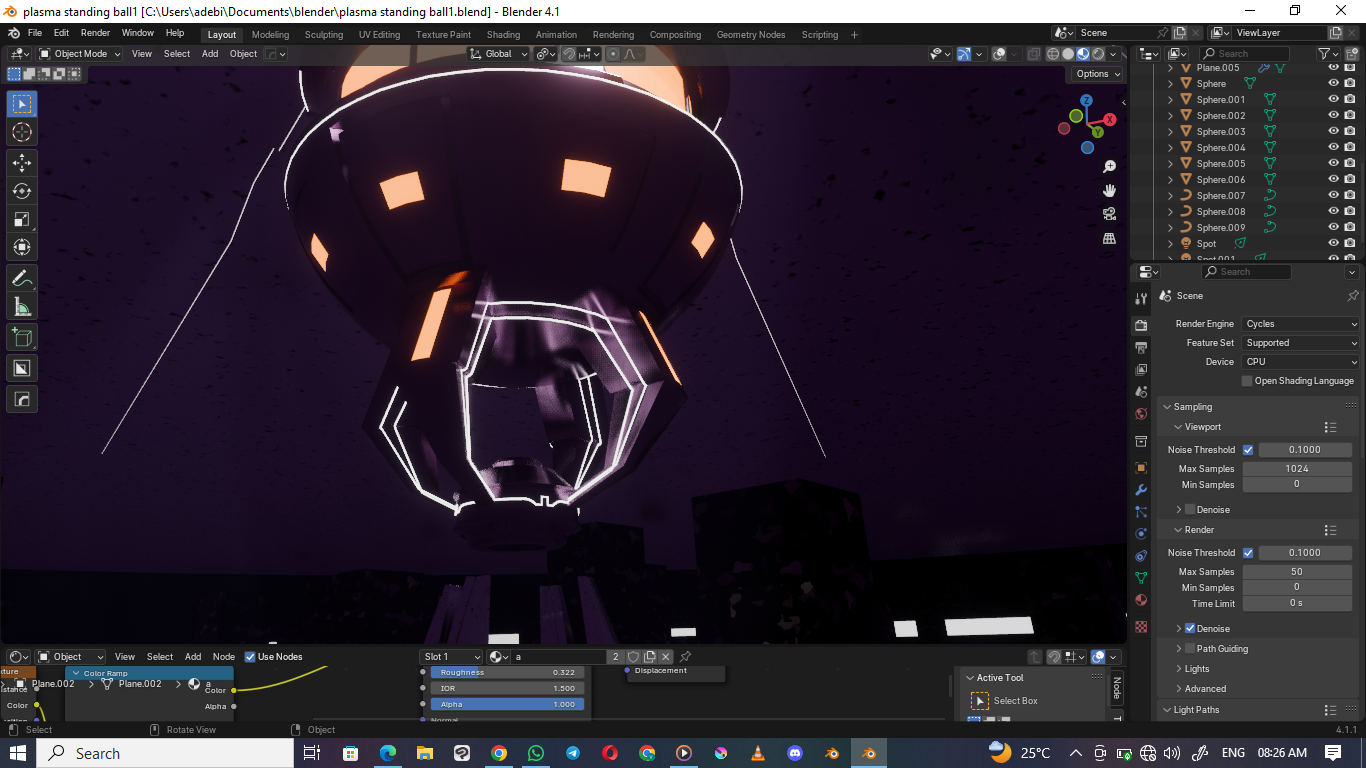Click the zoom viewport gizmo icon
Image resolution: width=1366 pixels, height=768 pixels.
coord(1109,166)
